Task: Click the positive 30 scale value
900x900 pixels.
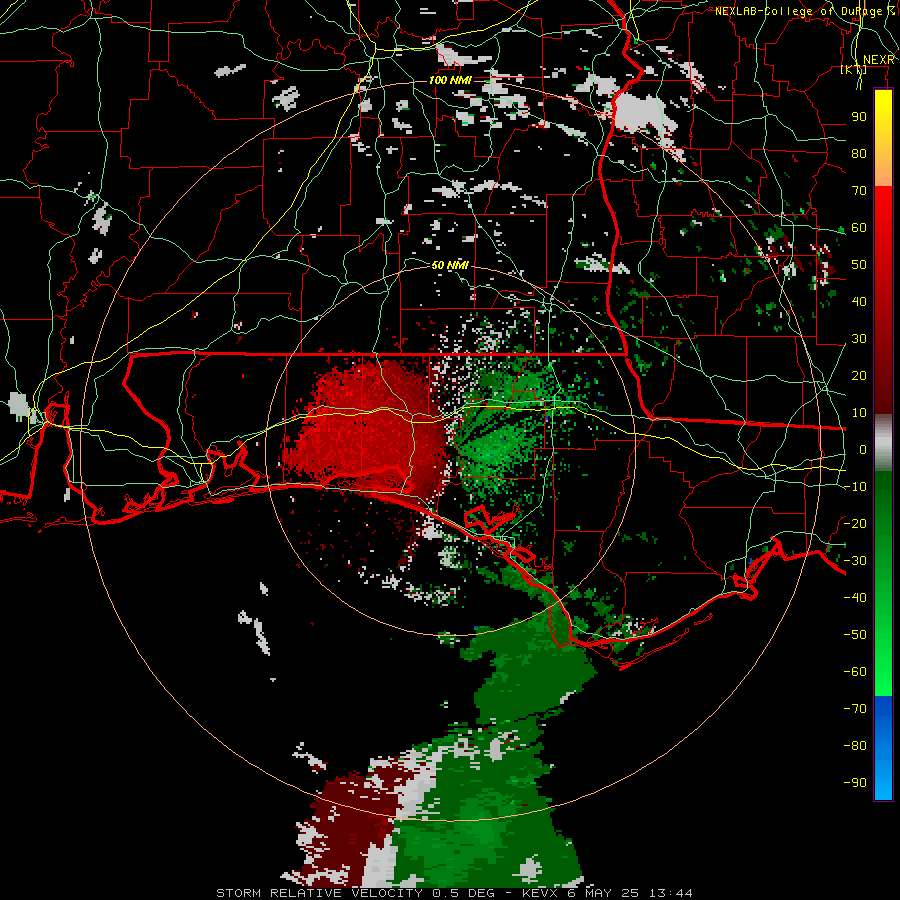Action: coord(859,339)
